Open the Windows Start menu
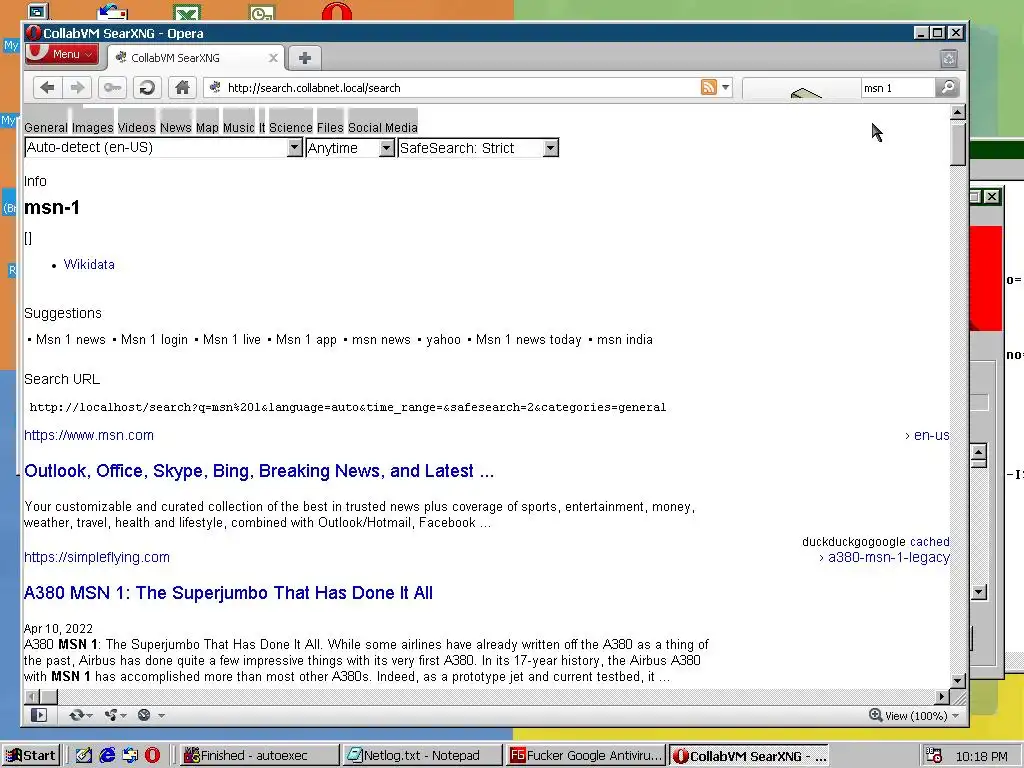Image resolution: width=1024 pixels, height=768 pixels. pyautogui.click(x=31, y=756)
